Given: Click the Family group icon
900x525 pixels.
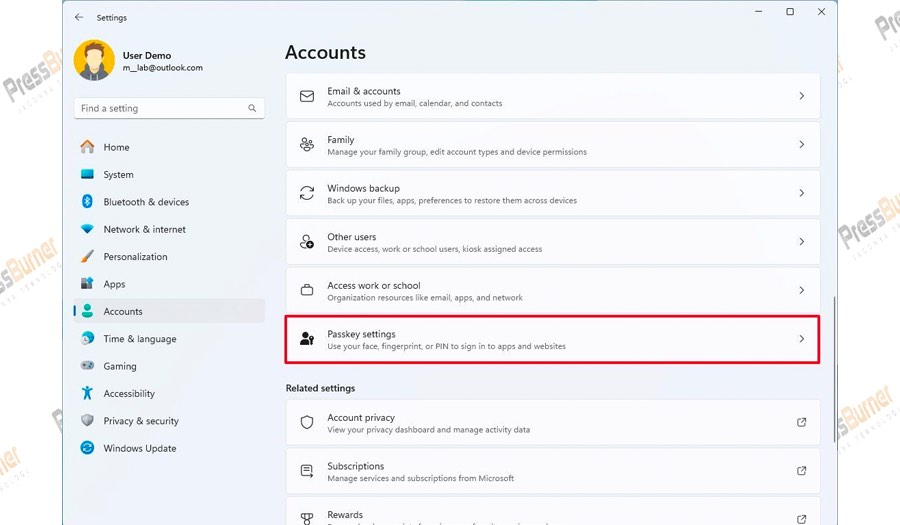Looking at the screenshot, I should click(307, 145).
